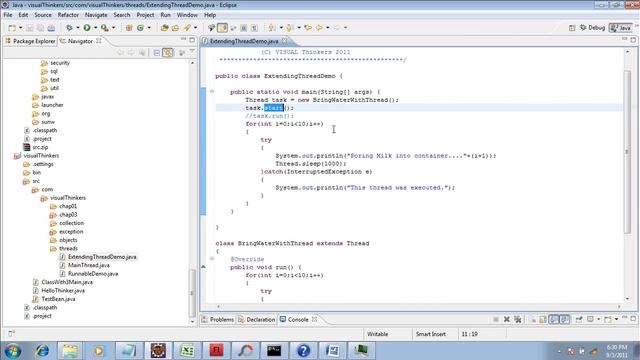Image resolution: width=640 pixels, height=360 pixels.
Task: Click the New Java Class icon
Action: click(140, 28)
